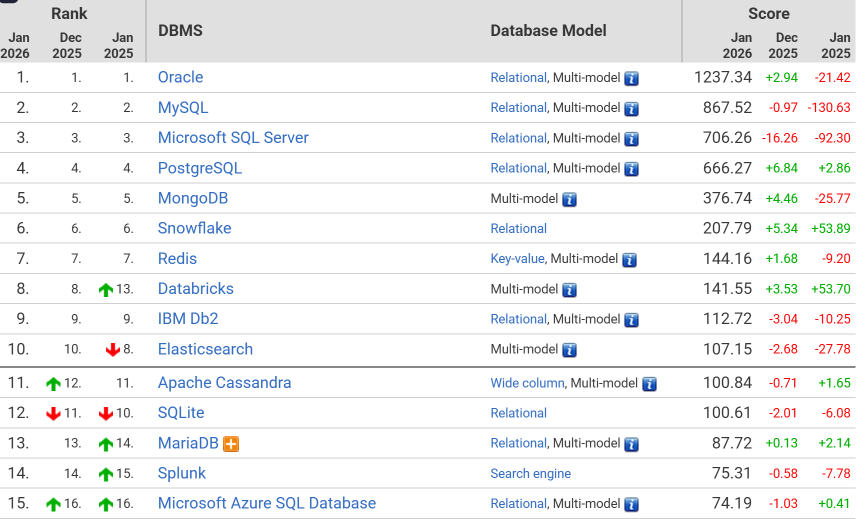The height and width of the screenshot is (519, 866).
Task: Click Relational model link in Snowflake row
Action: [x=519, y=229]
